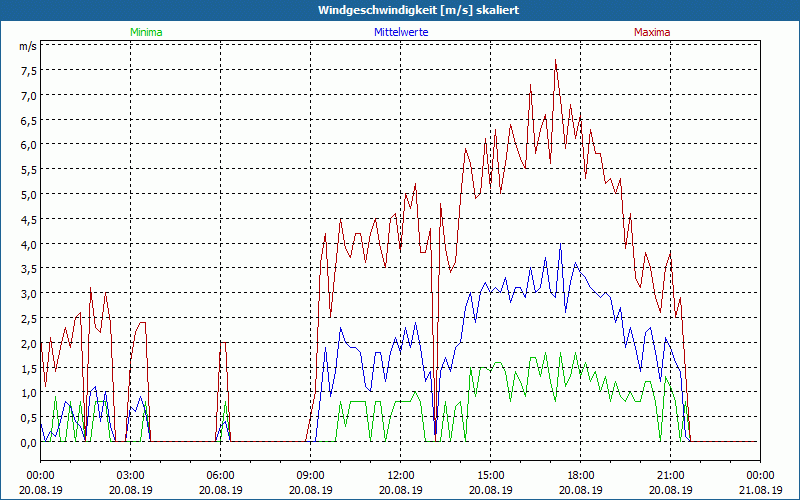
Task: Click the "0,5" y-axis value
Action: [x=29, y=418]
